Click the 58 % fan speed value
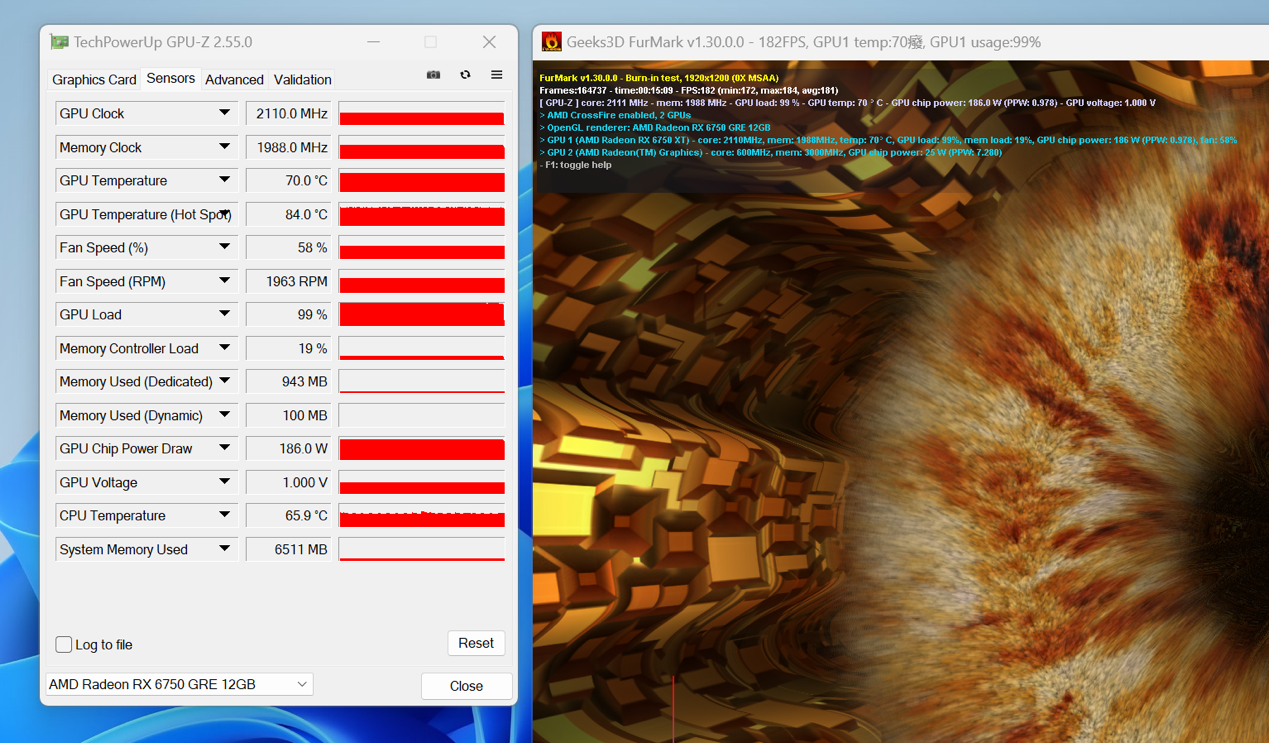Image resolution: width=1269 pixels, height=743 pixels. (x=288, y=248)
